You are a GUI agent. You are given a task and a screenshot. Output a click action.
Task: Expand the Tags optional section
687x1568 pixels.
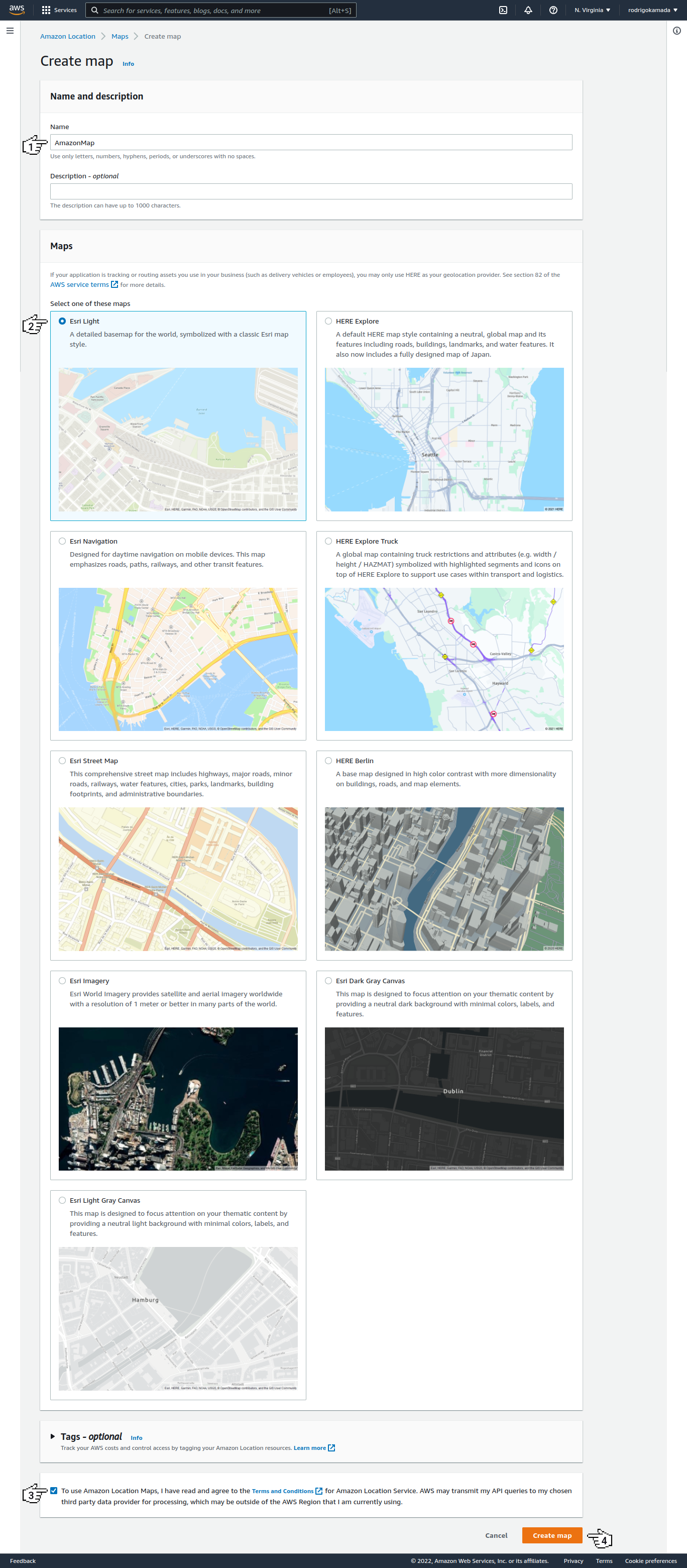click(53, 1436)
